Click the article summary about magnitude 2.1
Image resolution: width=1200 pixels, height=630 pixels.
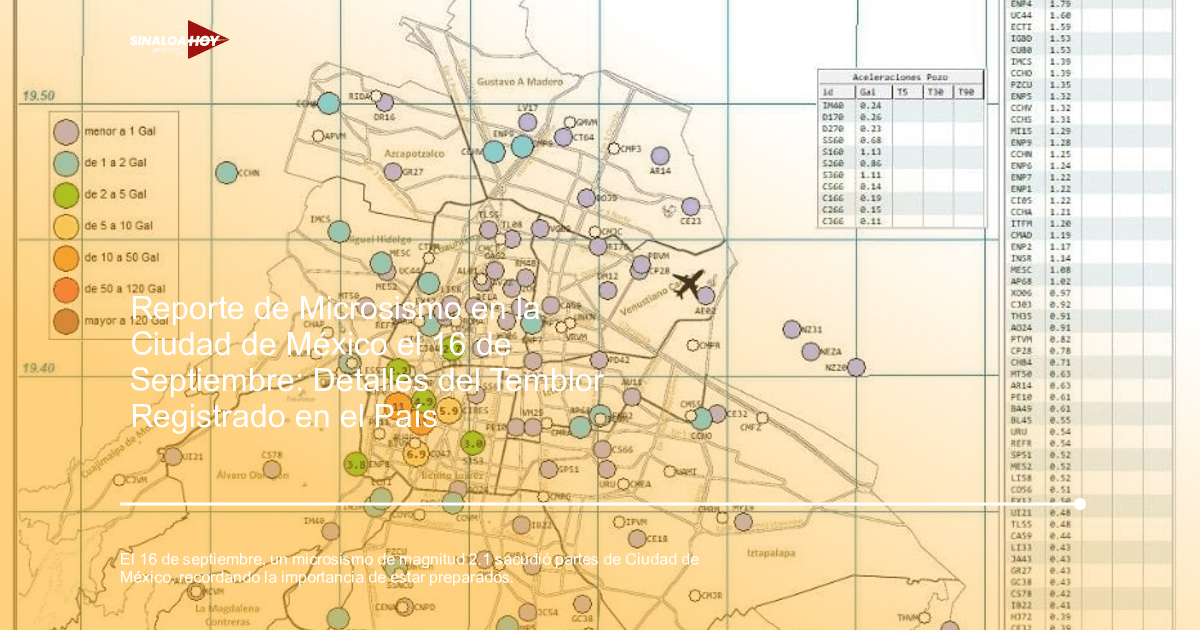click(x=408, y=567)
